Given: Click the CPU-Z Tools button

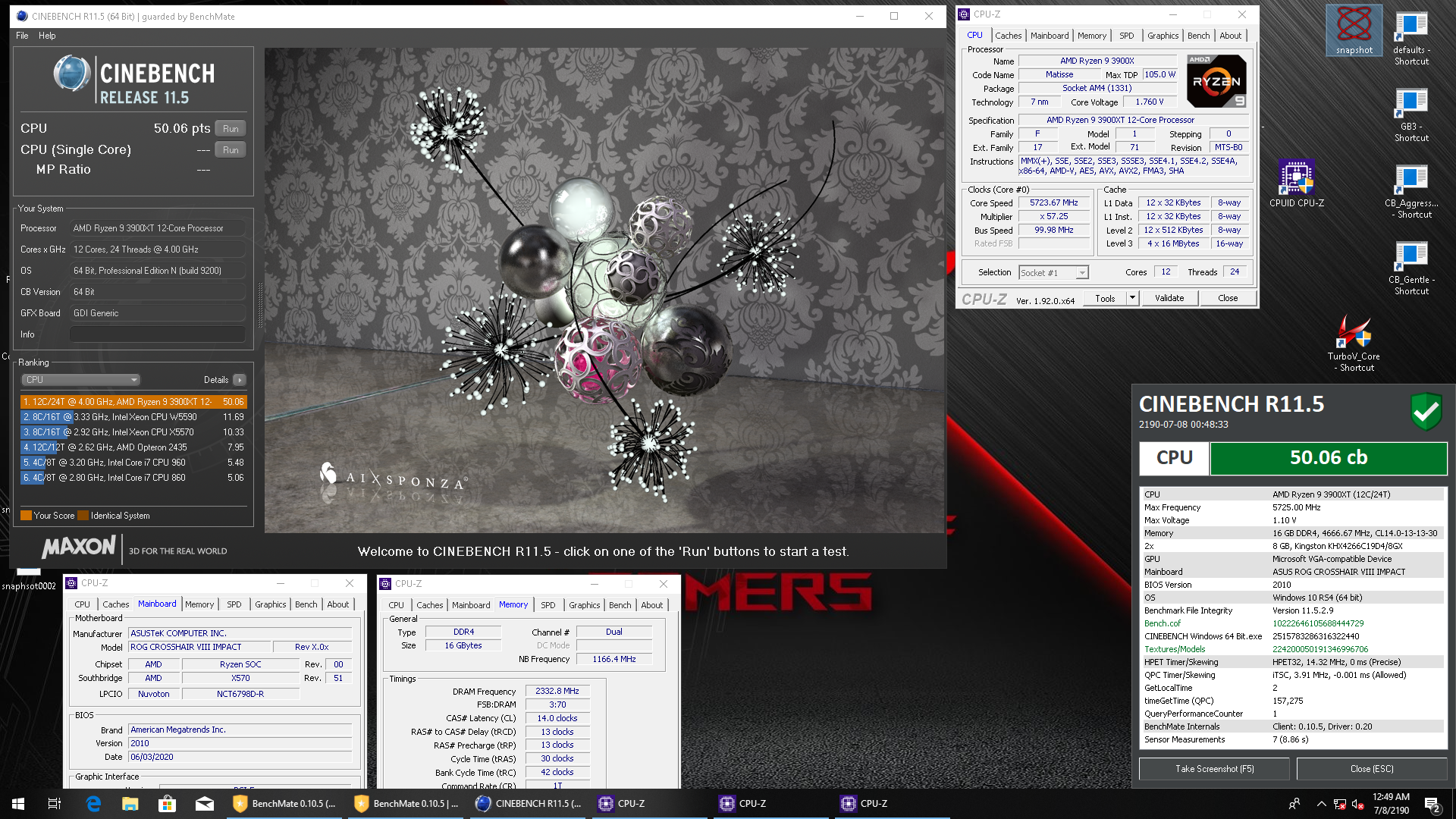Looking at the screenshot, I should (1105, 298).
